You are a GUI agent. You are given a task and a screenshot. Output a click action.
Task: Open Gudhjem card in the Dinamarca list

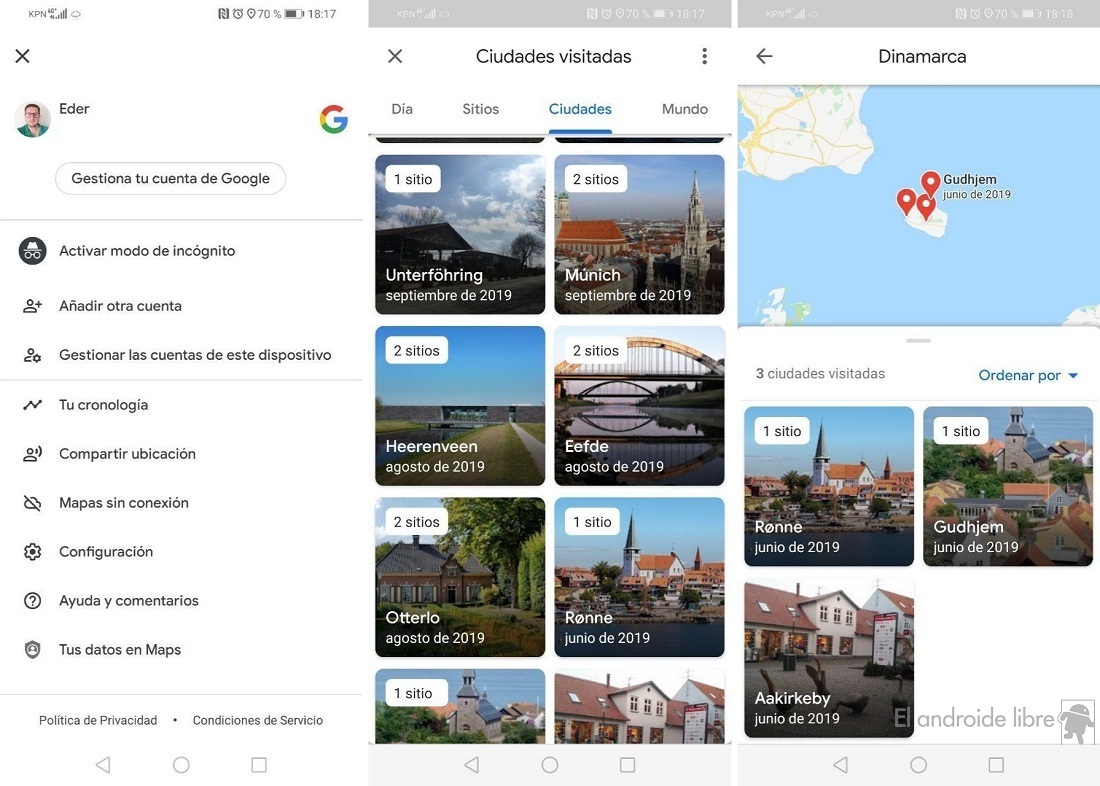(x=1008, y=486)
